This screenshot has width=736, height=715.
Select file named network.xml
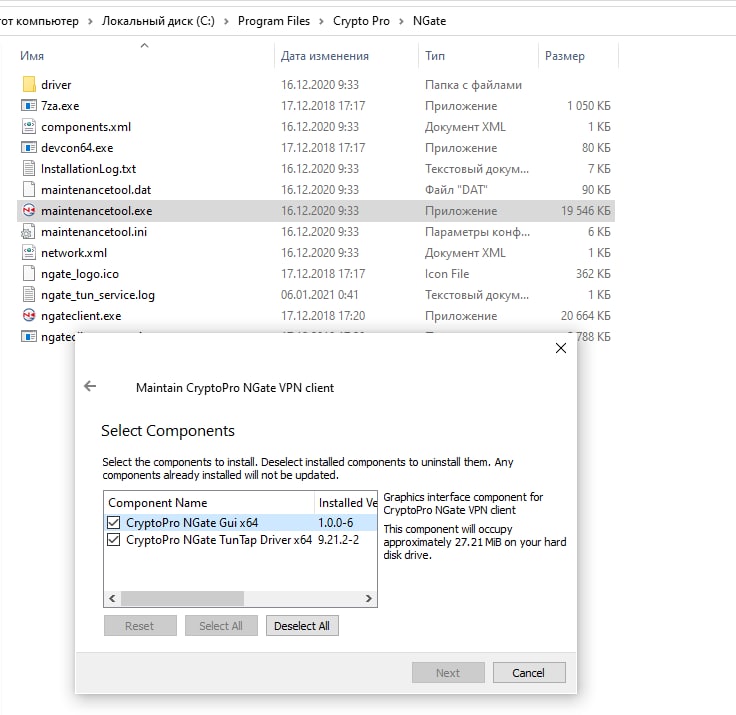(74, 253)
